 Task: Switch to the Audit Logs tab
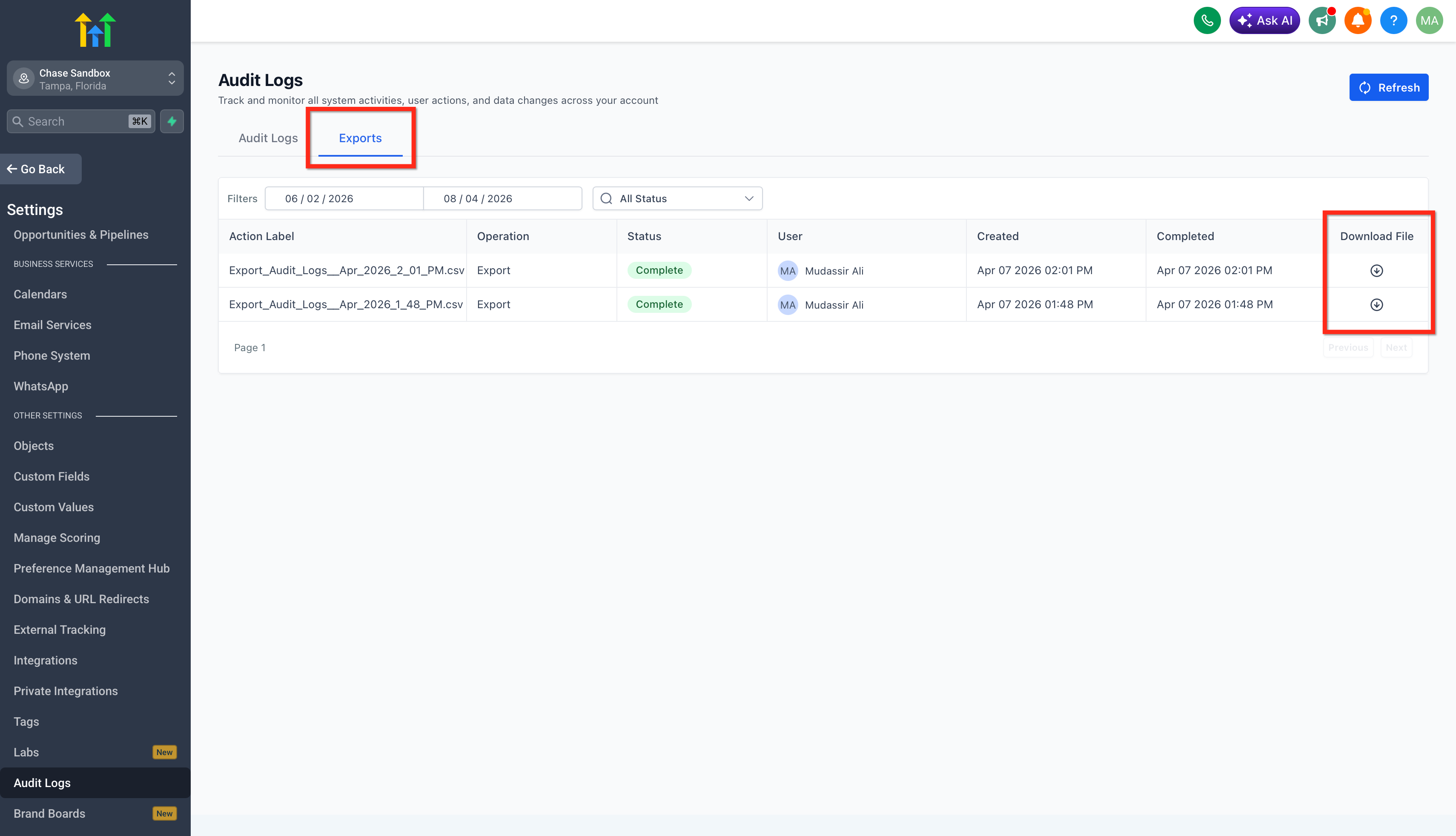[x=268, y=138]
